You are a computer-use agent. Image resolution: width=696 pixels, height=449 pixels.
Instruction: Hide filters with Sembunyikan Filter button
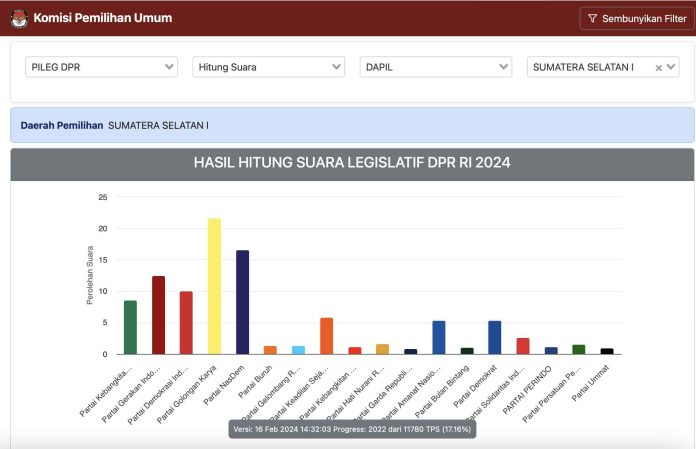(x=637, y=18)
